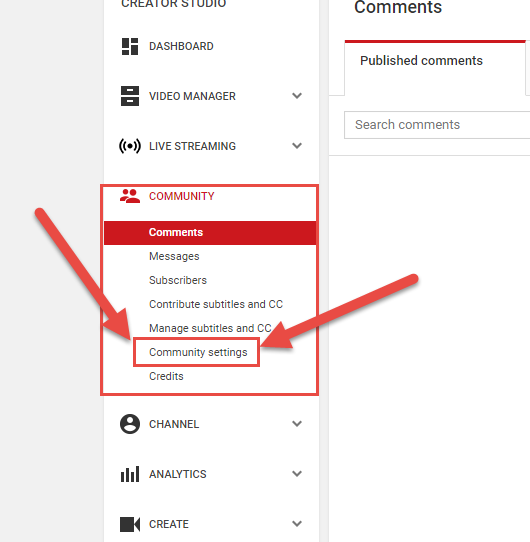
Task: Click the Analytics bar chart icon
Action: point(130,474)
